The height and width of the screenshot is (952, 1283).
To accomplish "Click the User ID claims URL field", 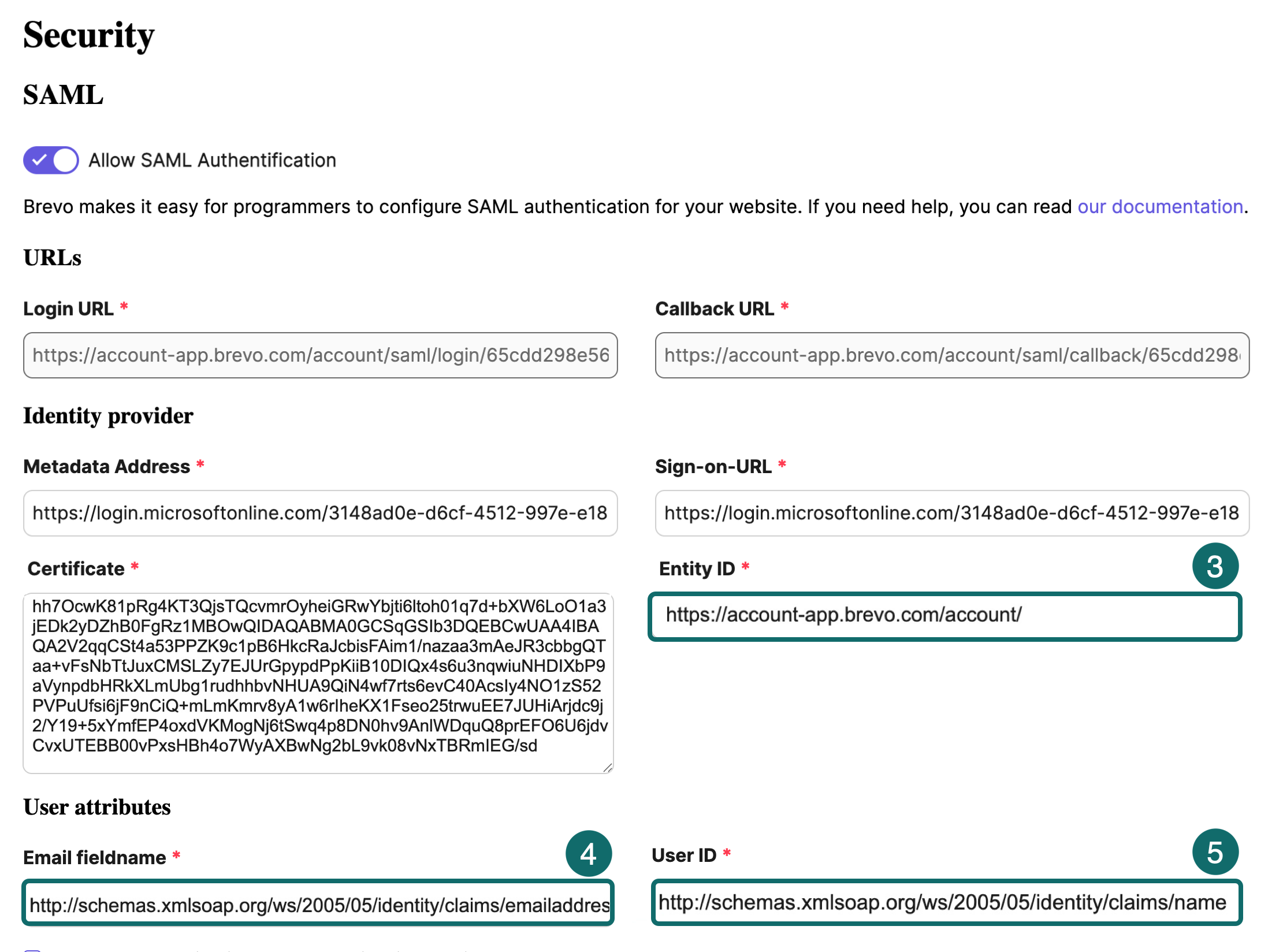I will click(x=947, y=902).
